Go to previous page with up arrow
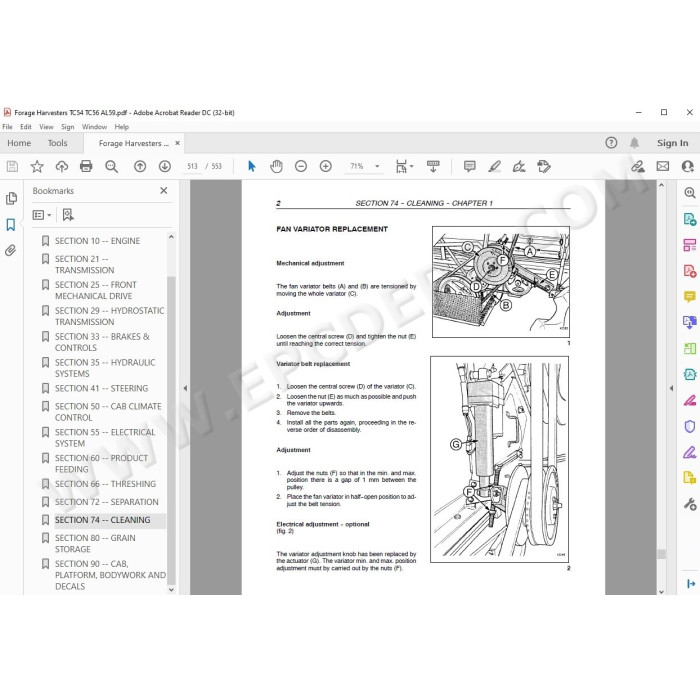This screenshot has height=700, width=700. pos(140,167)
